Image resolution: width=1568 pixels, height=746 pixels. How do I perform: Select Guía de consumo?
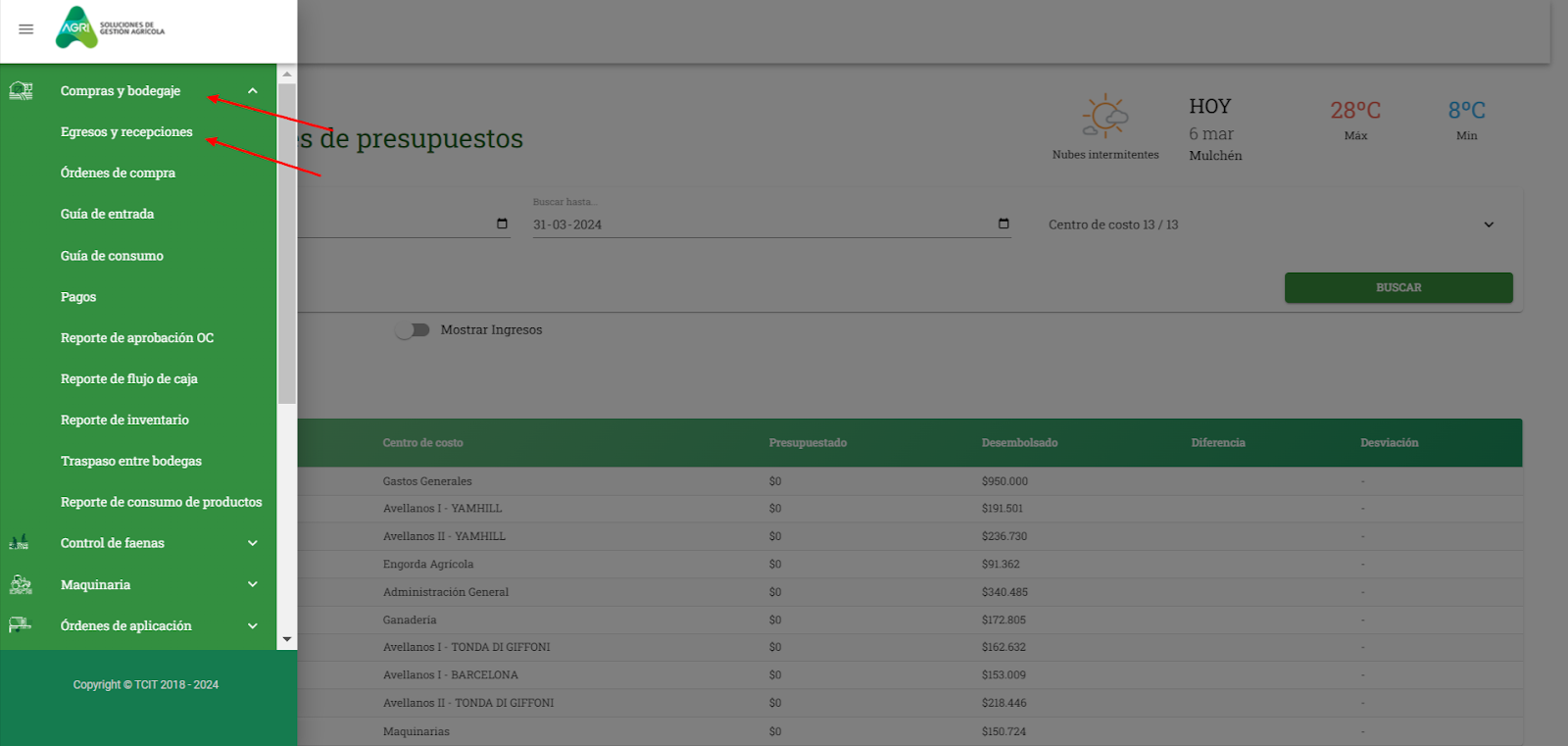point(112,256)
